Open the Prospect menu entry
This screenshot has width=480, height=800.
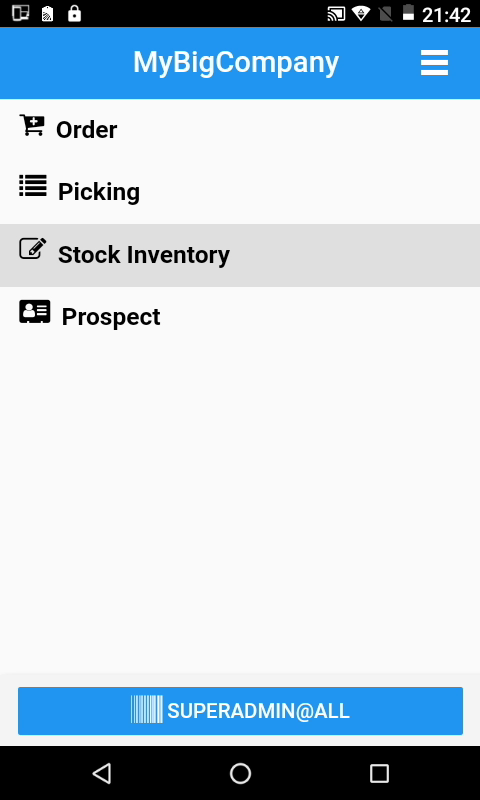pos(240,317)
